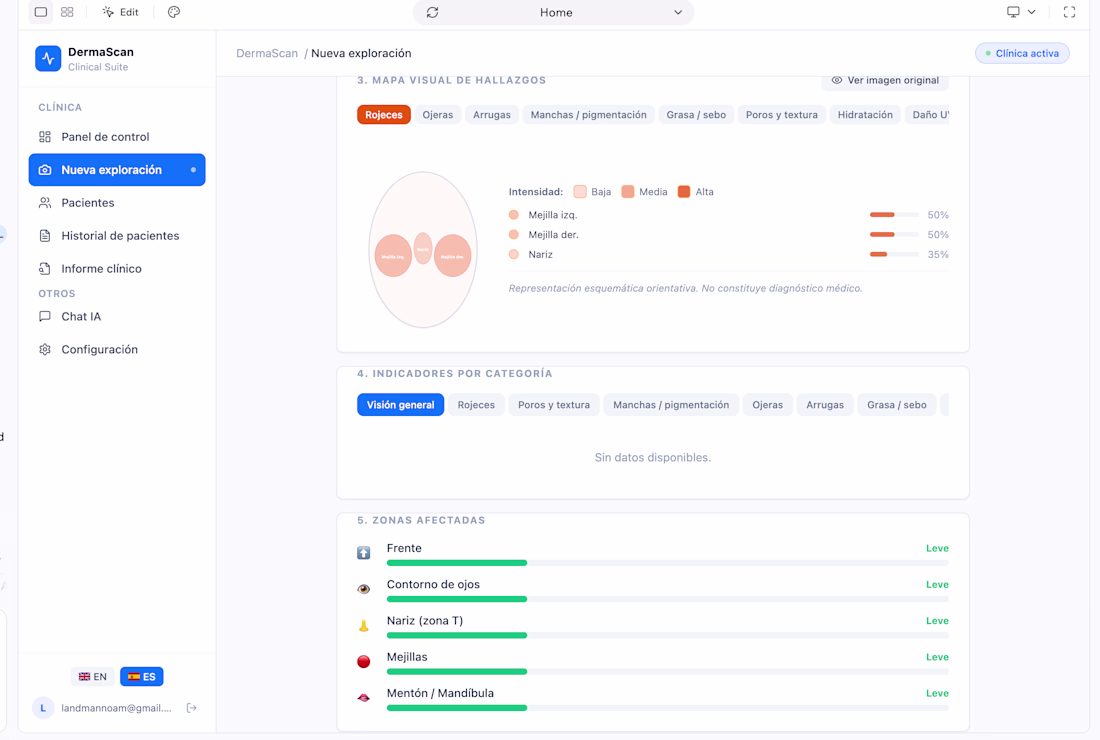1100x740 pixels.
Task: Select Grasa / sebo indicators tab
Action: coord(897,405)
